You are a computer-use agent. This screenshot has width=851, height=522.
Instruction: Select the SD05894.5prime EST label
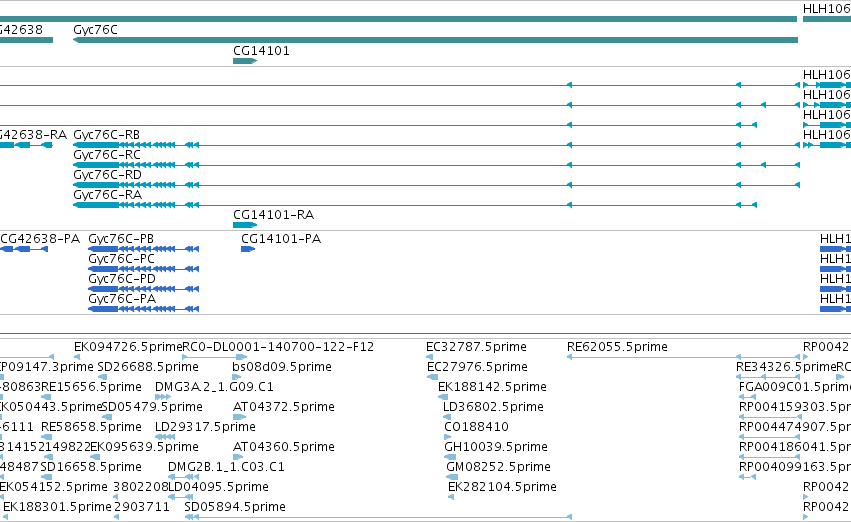(x=235, y=507)
